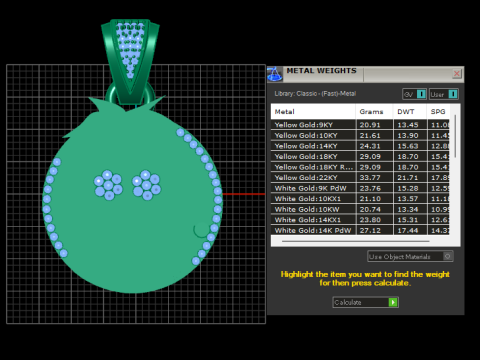This screenshot has height=360, width=480.
Task: Click the left gem cluster on the pendant
Action: [x=108, y=185]
